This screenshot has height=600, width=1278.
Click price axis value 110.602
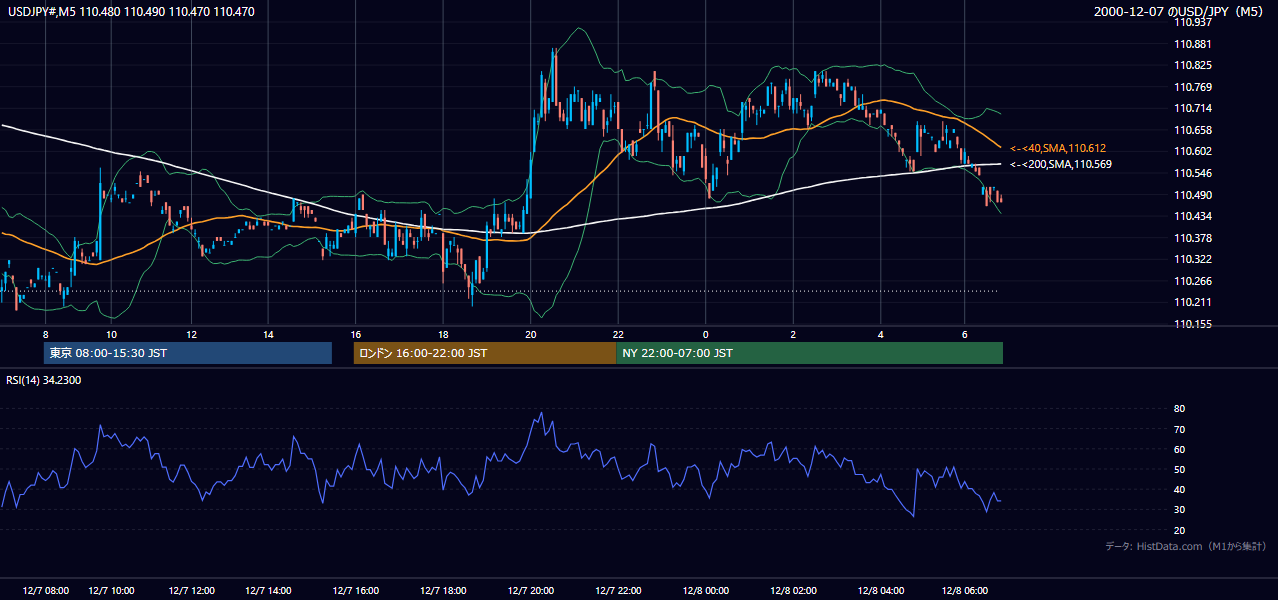[x=1192, y=151]
